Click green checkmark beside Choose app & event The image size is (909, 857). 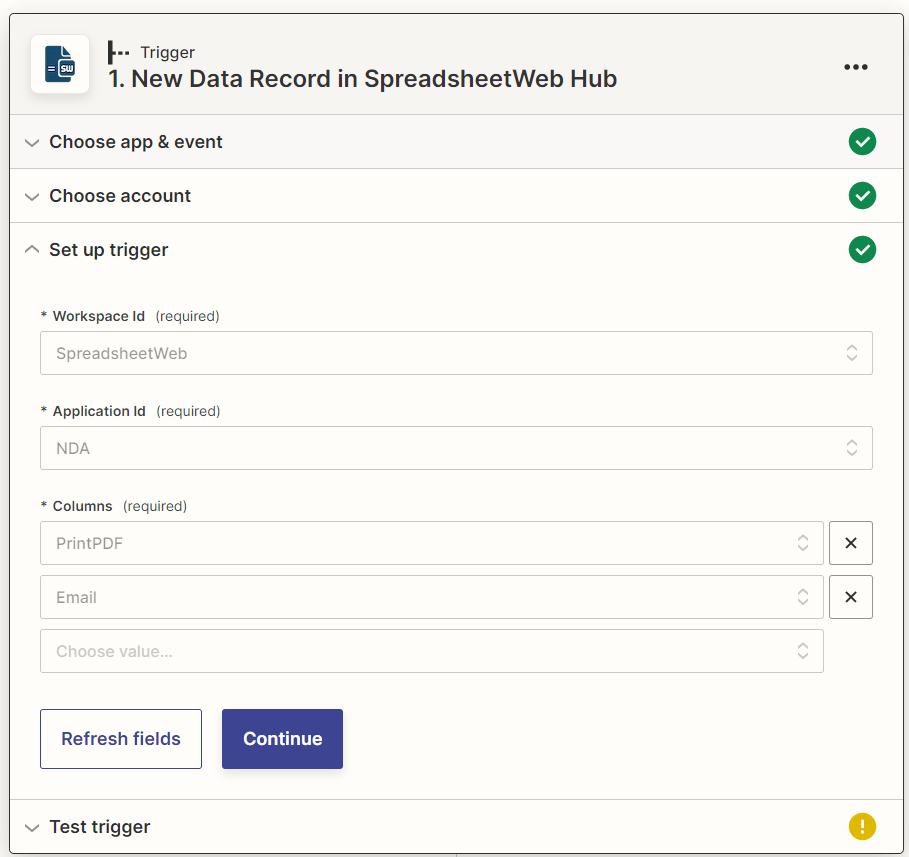tap(862, 141)
